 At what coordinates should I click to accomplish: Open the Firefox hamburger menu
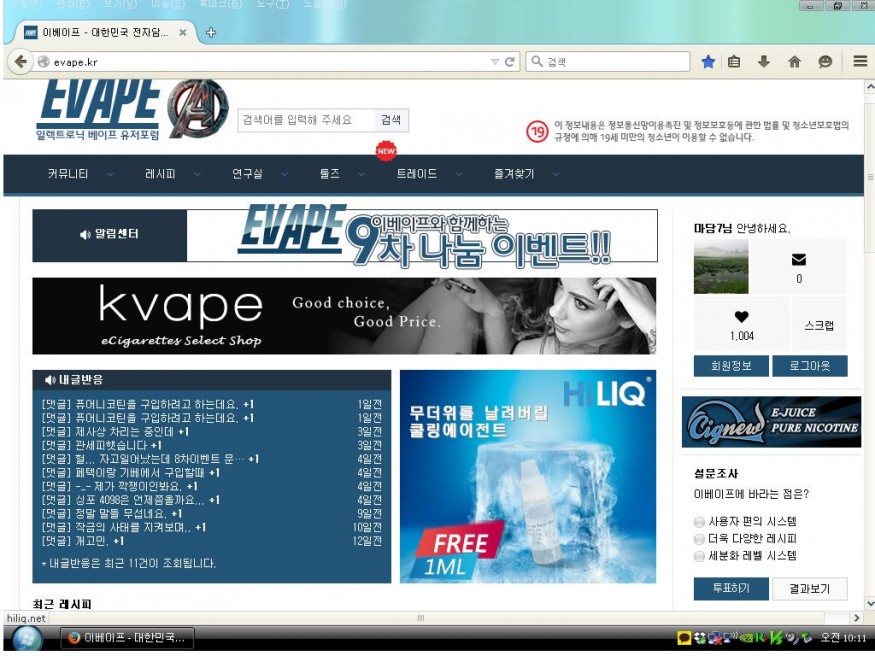click(x=860, y=61)
